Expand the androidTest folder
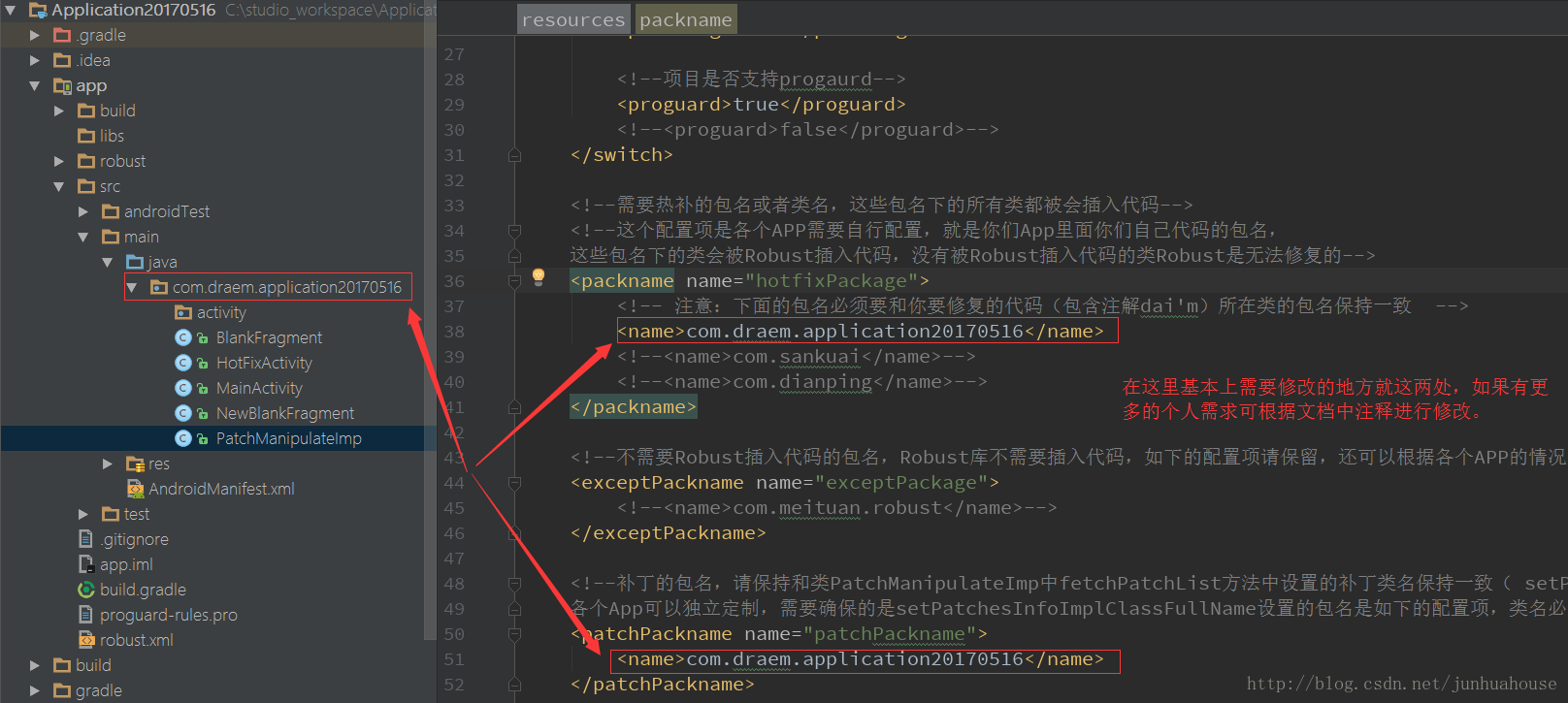Image resolution: width=1568 pixels, height=703 pixels. 83,211
